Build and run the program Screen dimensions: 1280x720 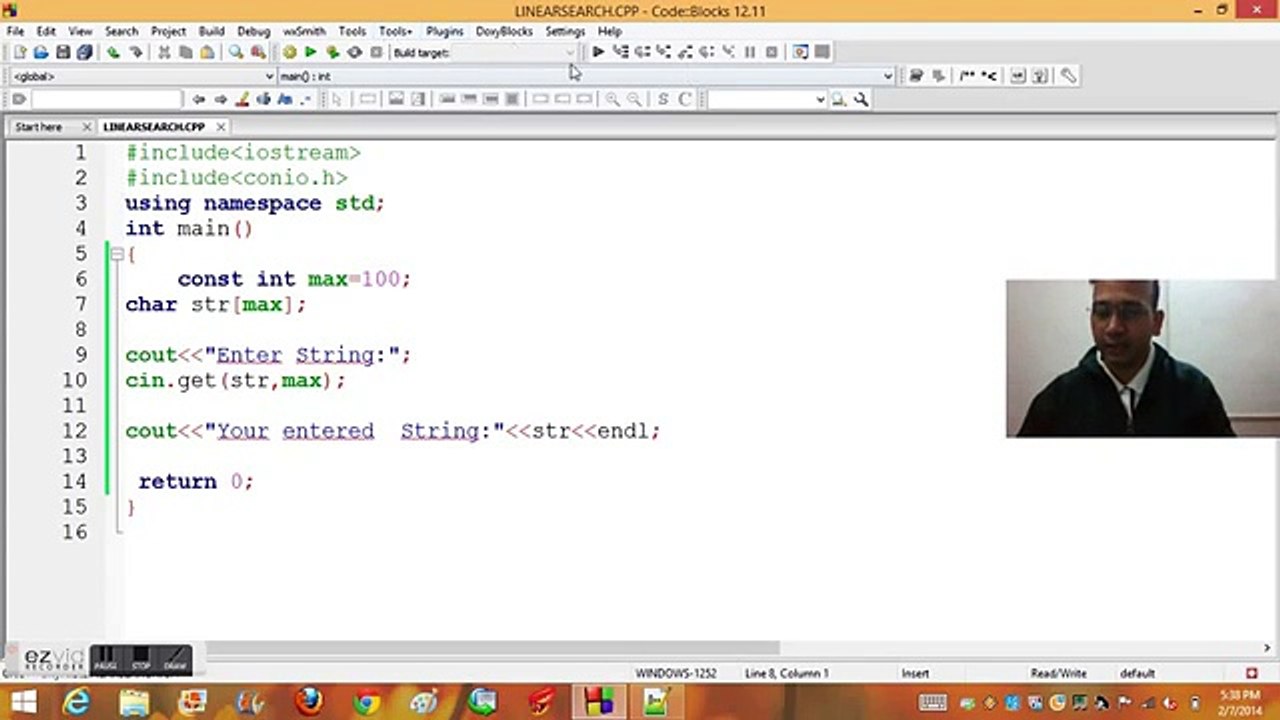332,52
